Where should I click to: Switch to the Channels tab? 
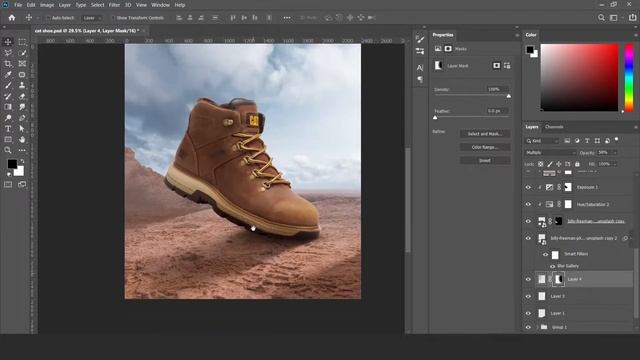click(554, 127)
